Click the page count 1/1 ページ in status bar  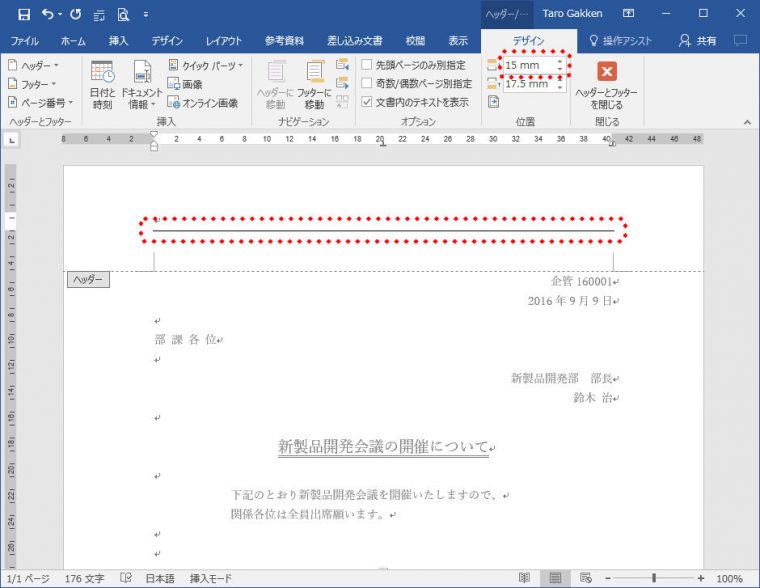28,578
